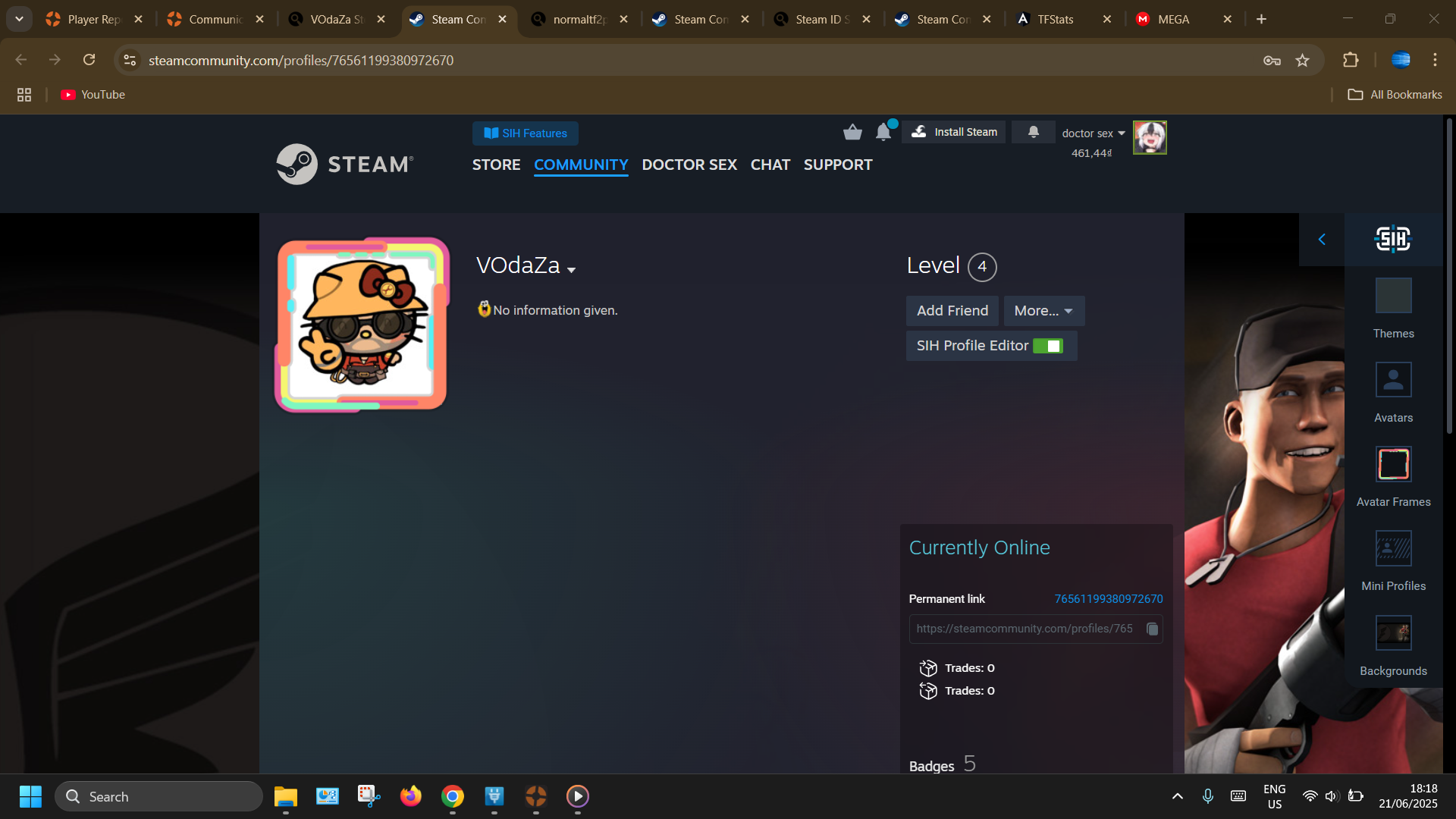1456x819 pixels.
Task: Open Themes in SIH sidebar
Action: click(1393, 309)
